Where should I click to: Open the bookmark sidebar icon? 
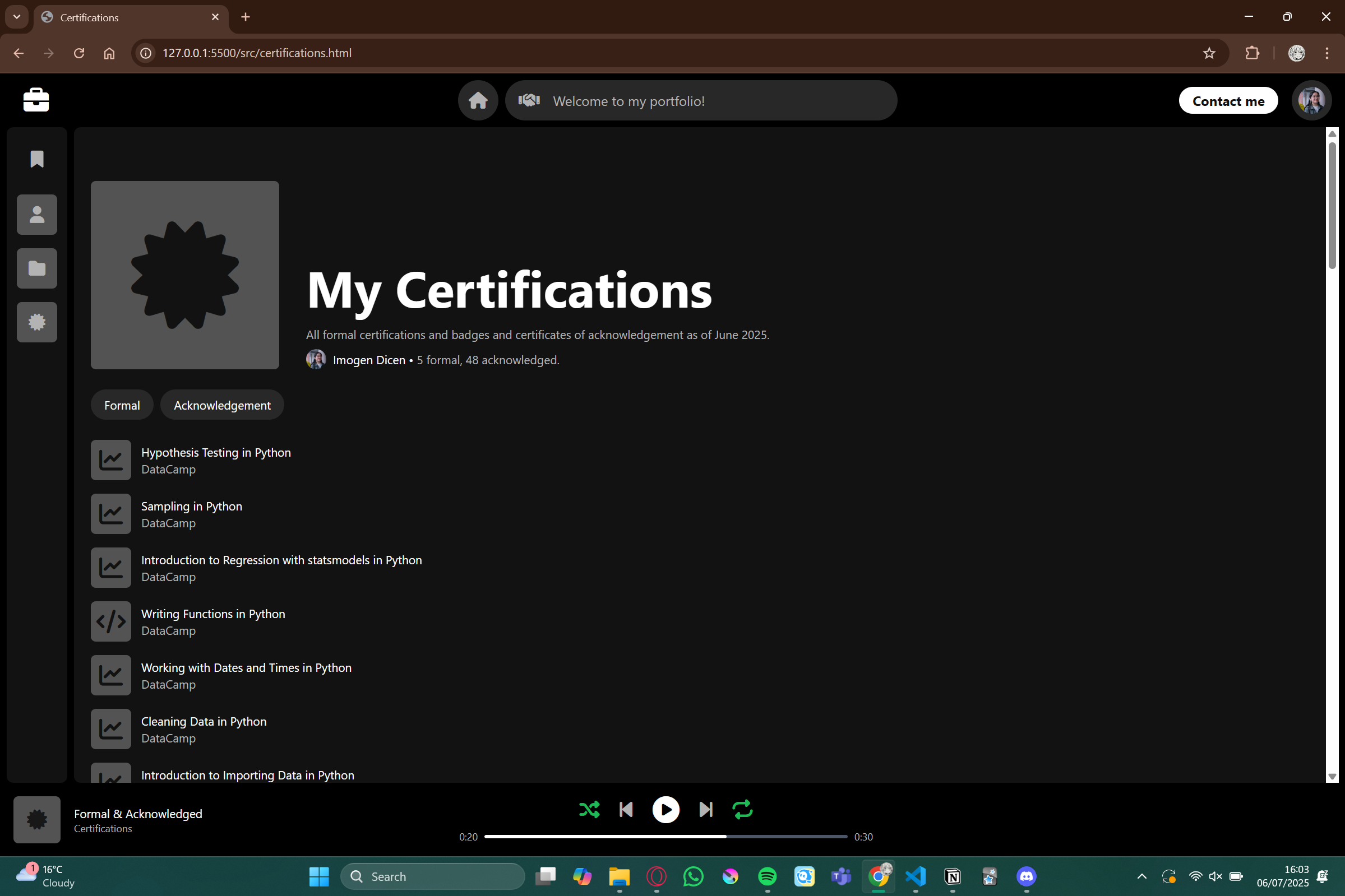pyautogui.click(x=37, y=159)
